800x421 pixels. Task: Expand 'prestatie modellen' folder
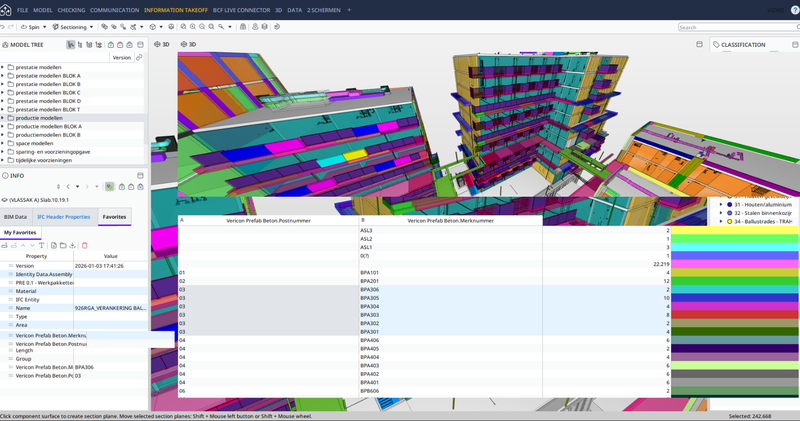[x=3, y=67]
